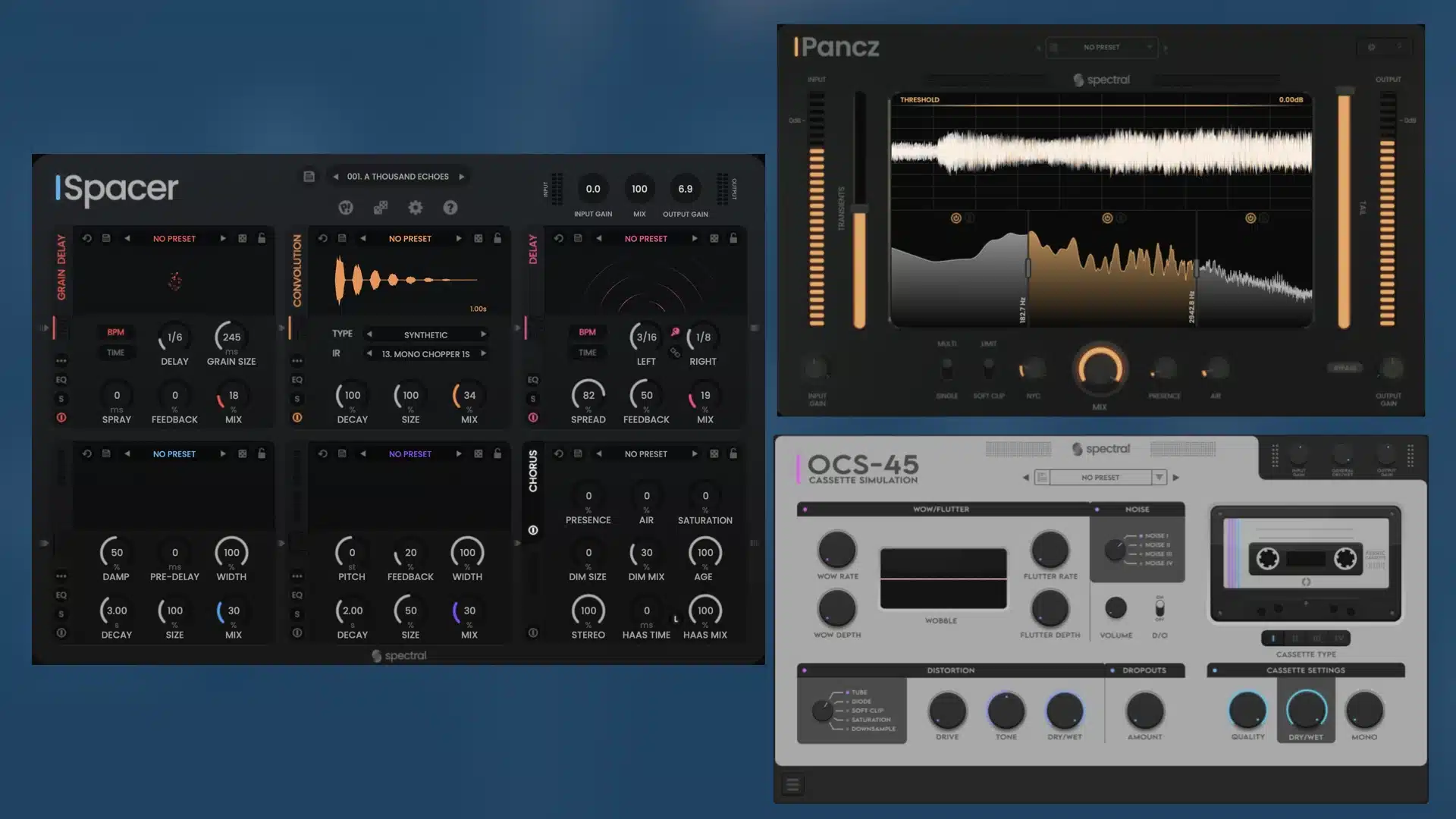Click the hamburger menu icon below OCS-45
The width and height of the screenshot is (1456, 819).
792,785
